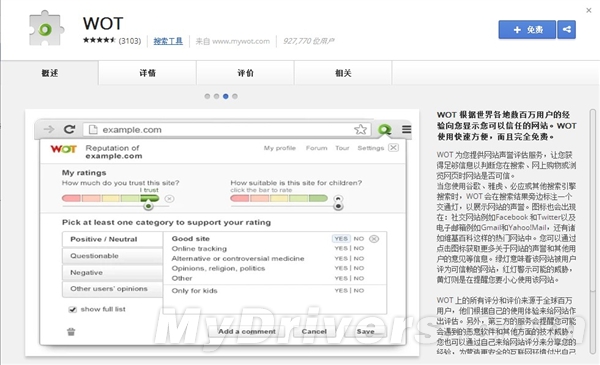Toggle the show full list checkbox

[x=73, y=310]
